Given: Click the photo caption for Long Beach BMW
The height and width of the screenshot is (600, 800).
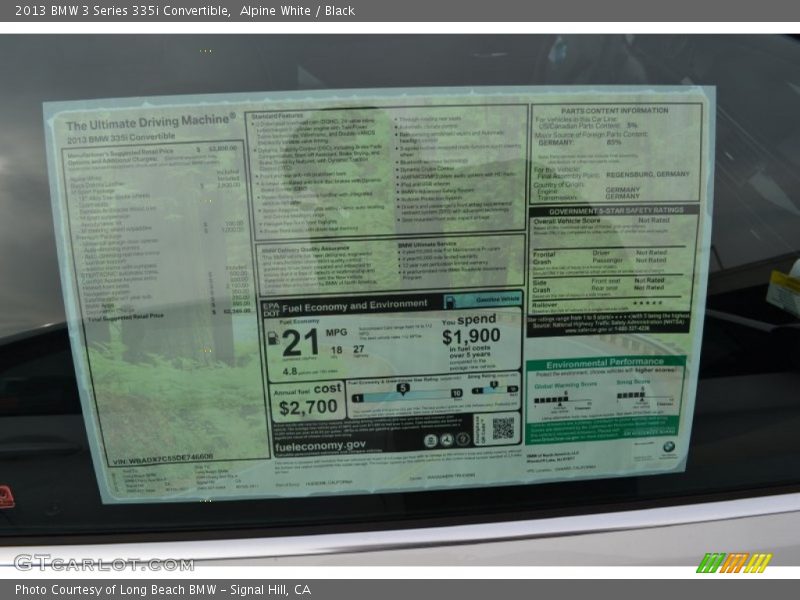Looking at the screenshot, I should point(163,590).
